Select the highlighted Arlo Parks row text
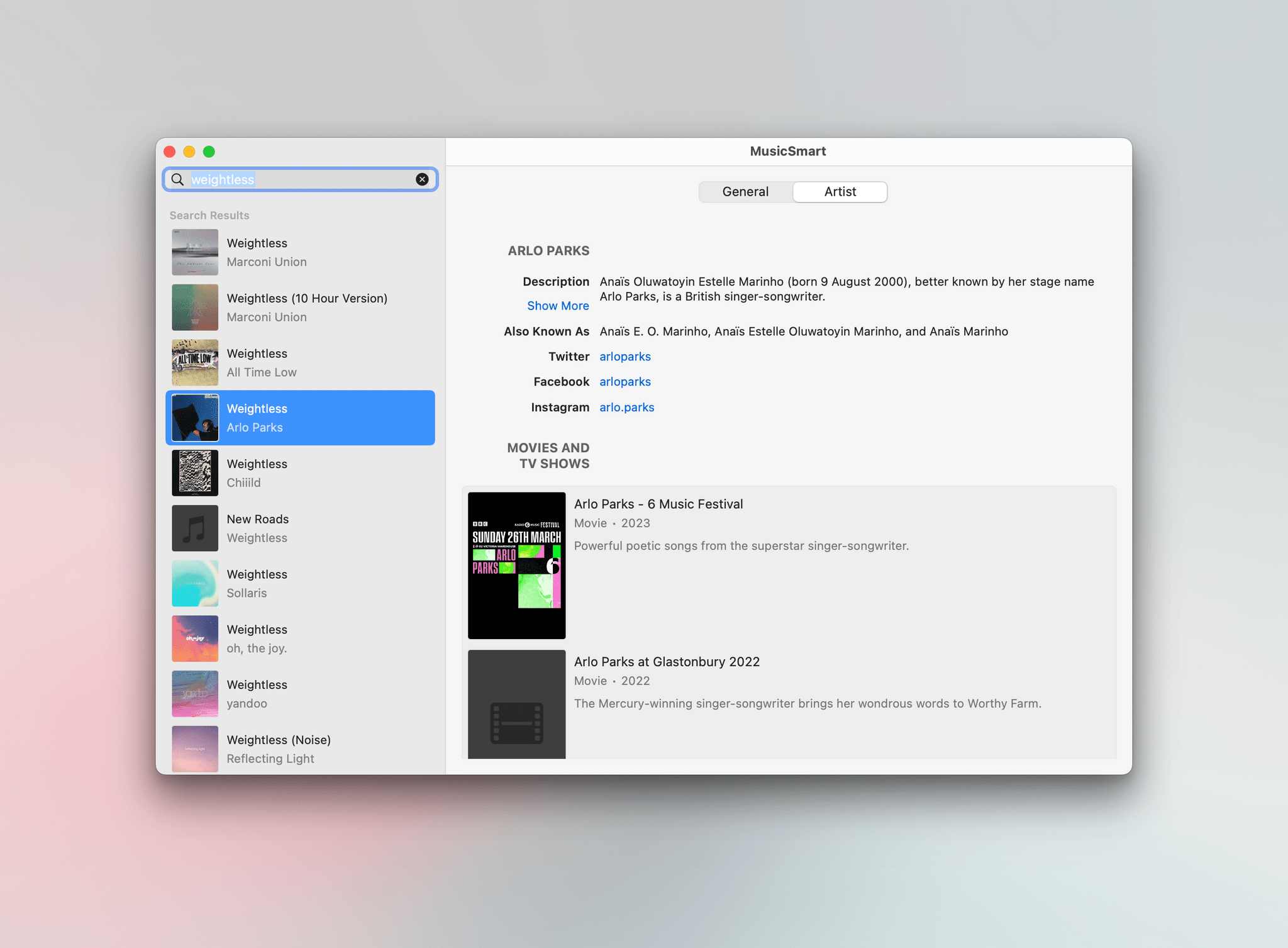Screen dimensions: 1288x948 coord(255,428)
